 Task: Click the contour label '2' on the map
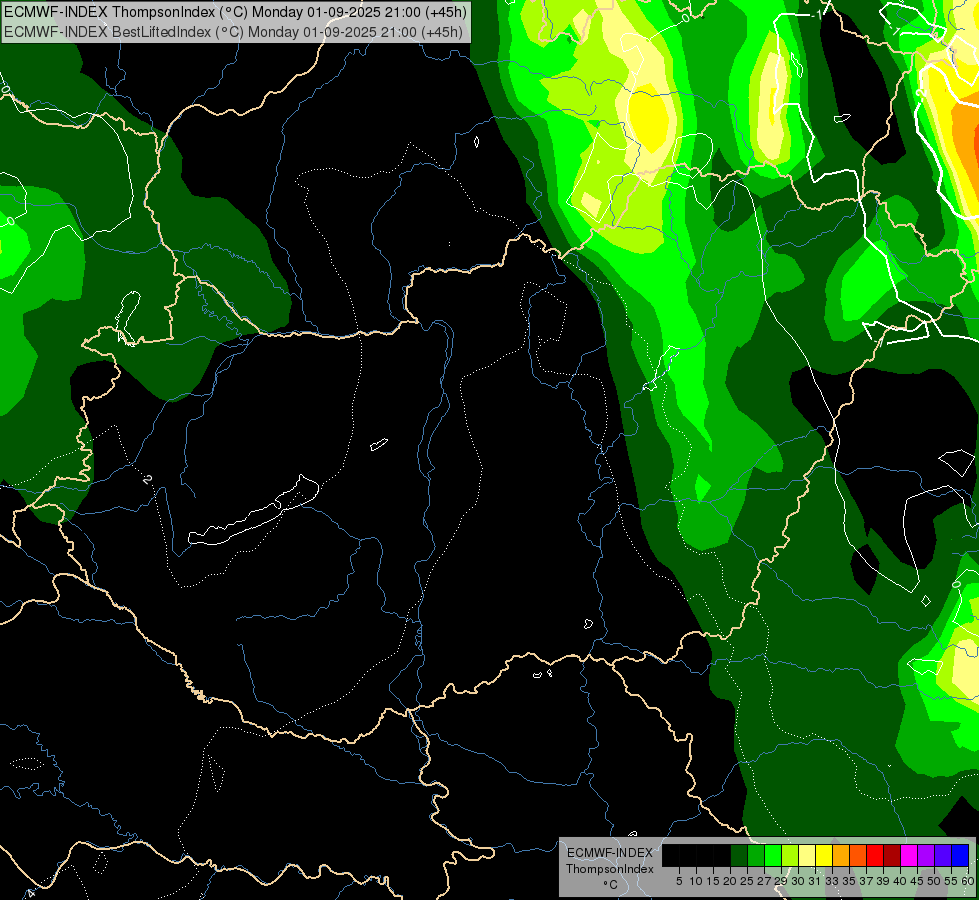(x=147, y=479)
